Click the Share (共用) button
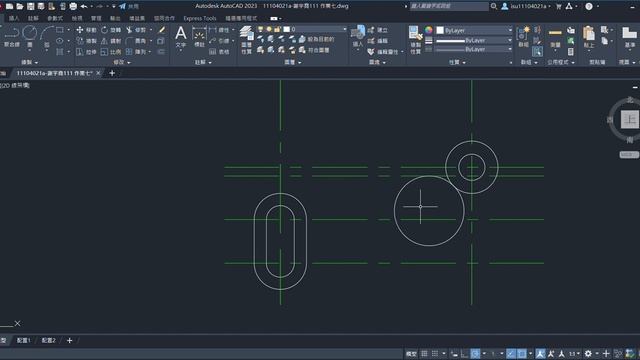This screenshot has height=360, width=640. pos(129,6)
